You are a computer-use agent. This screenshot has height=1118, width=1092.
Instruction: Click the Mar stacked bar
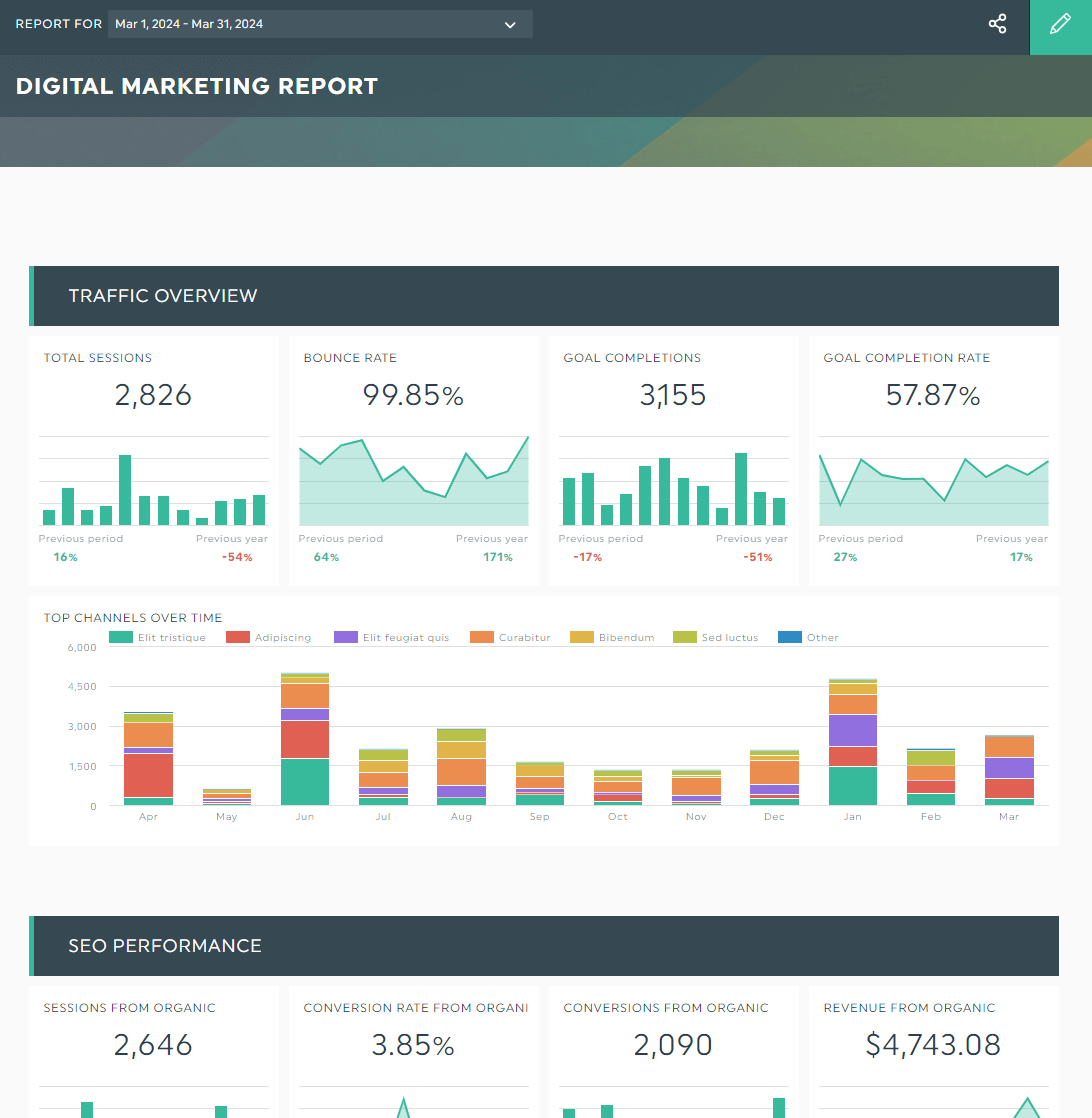click(1009, 770)
